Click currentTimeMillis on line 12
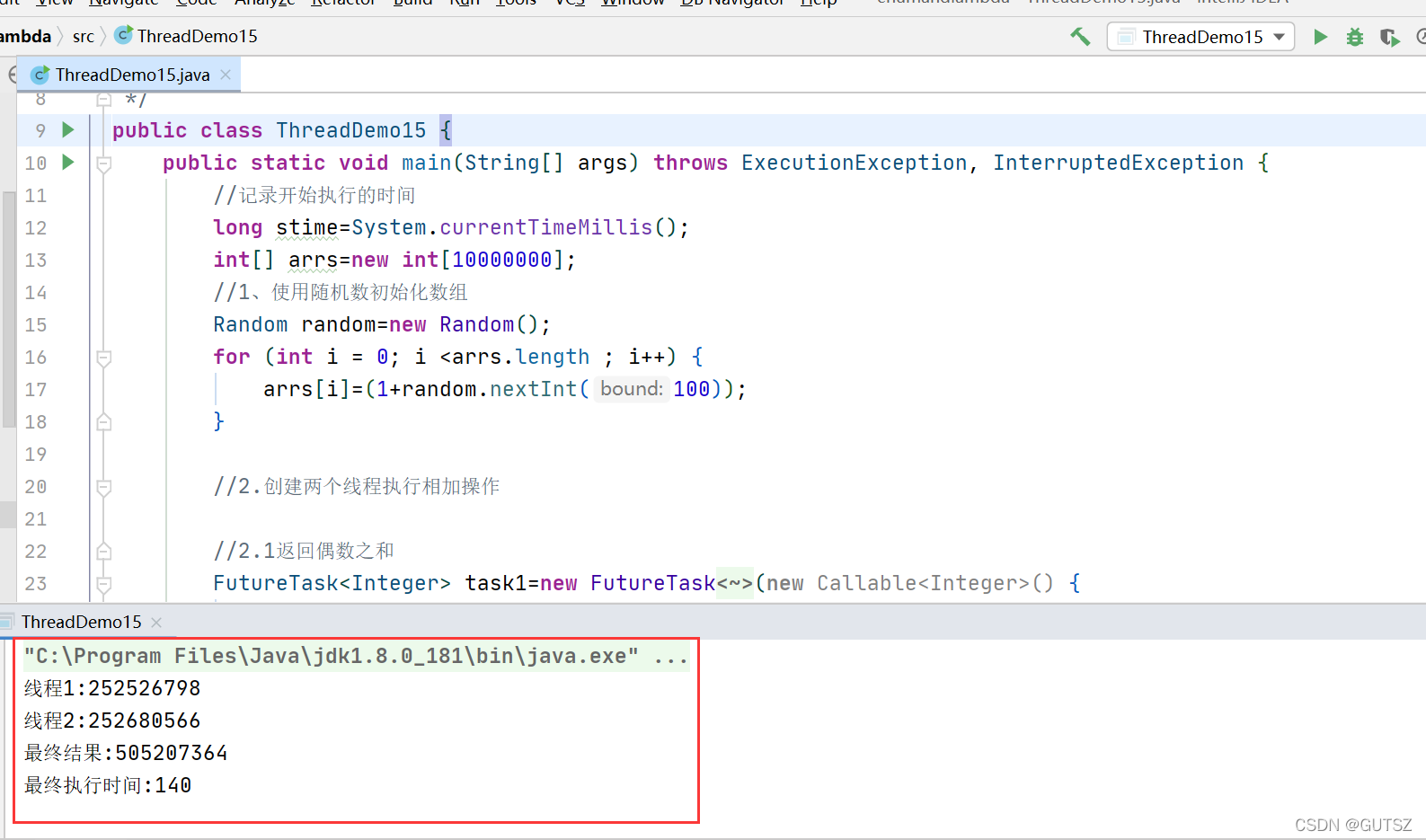 545,227
